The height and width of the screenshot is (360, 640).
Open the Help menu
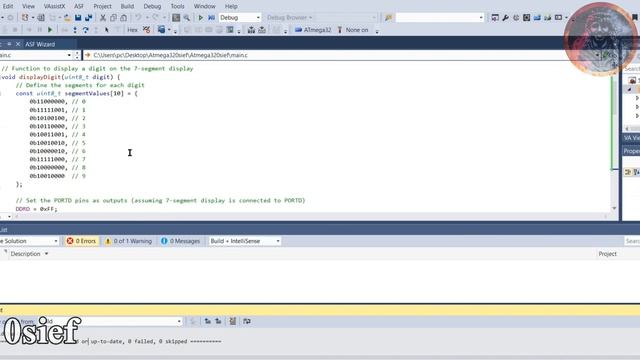(x=231, y=6)
